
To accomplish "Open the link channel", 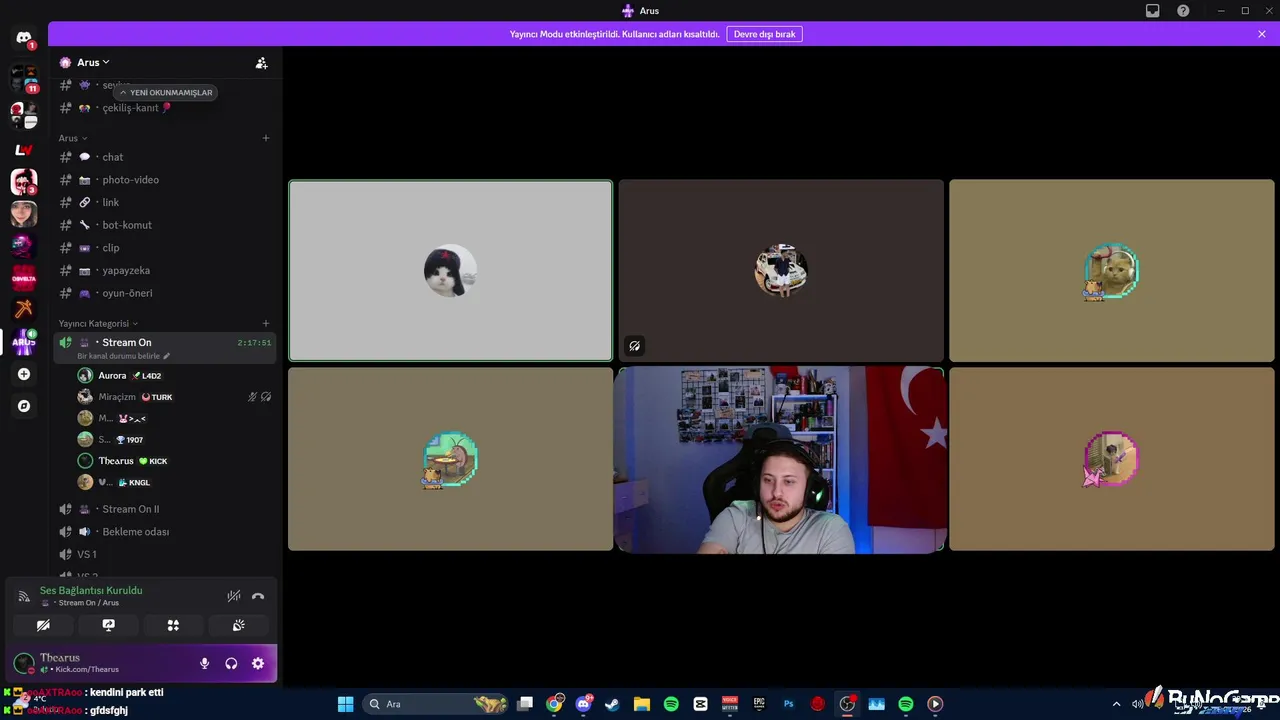I will click(x=165, y=202).
